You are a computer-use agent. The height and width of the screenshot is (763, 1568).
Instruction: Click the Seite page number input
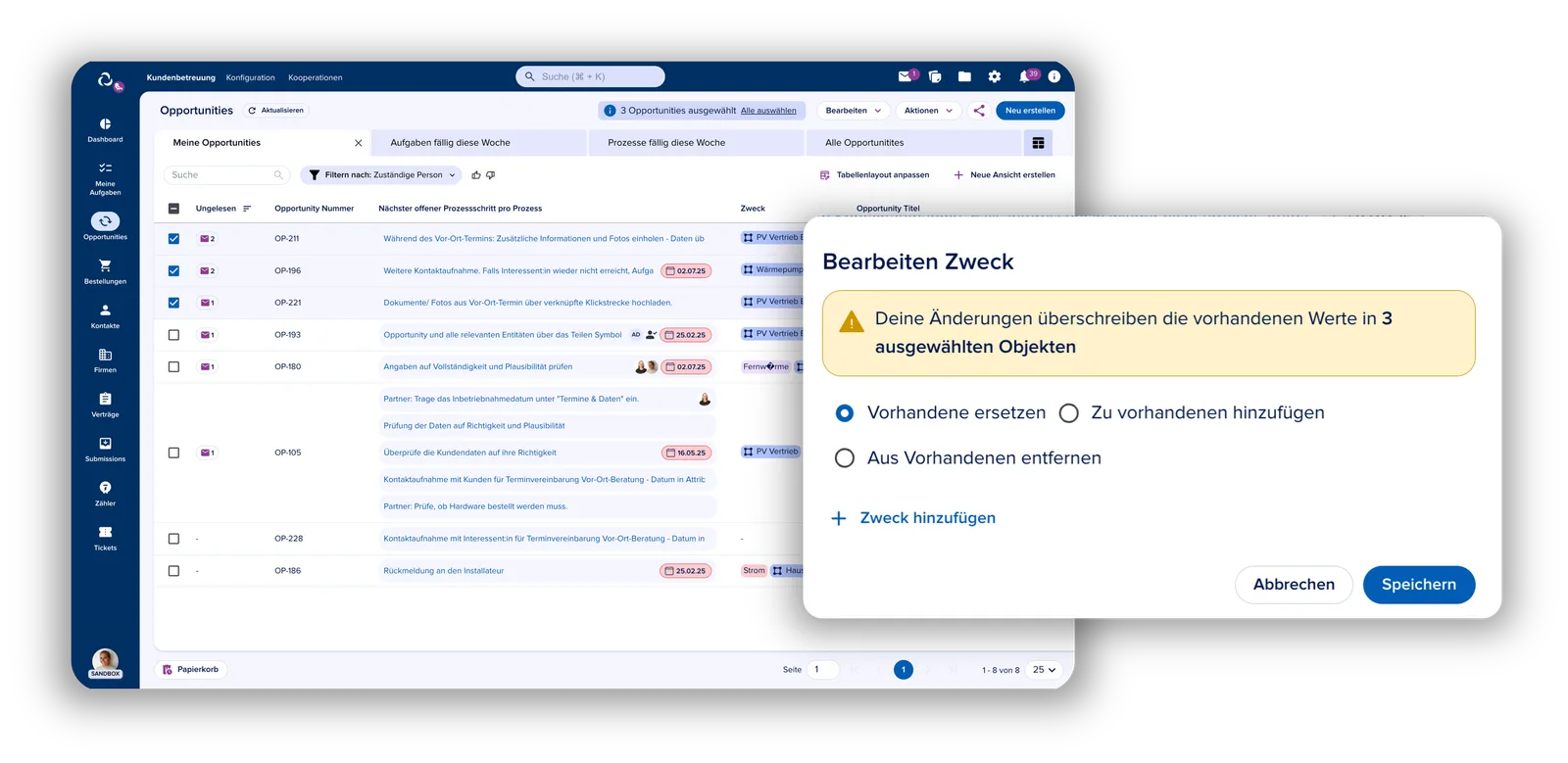click(822, 670)
